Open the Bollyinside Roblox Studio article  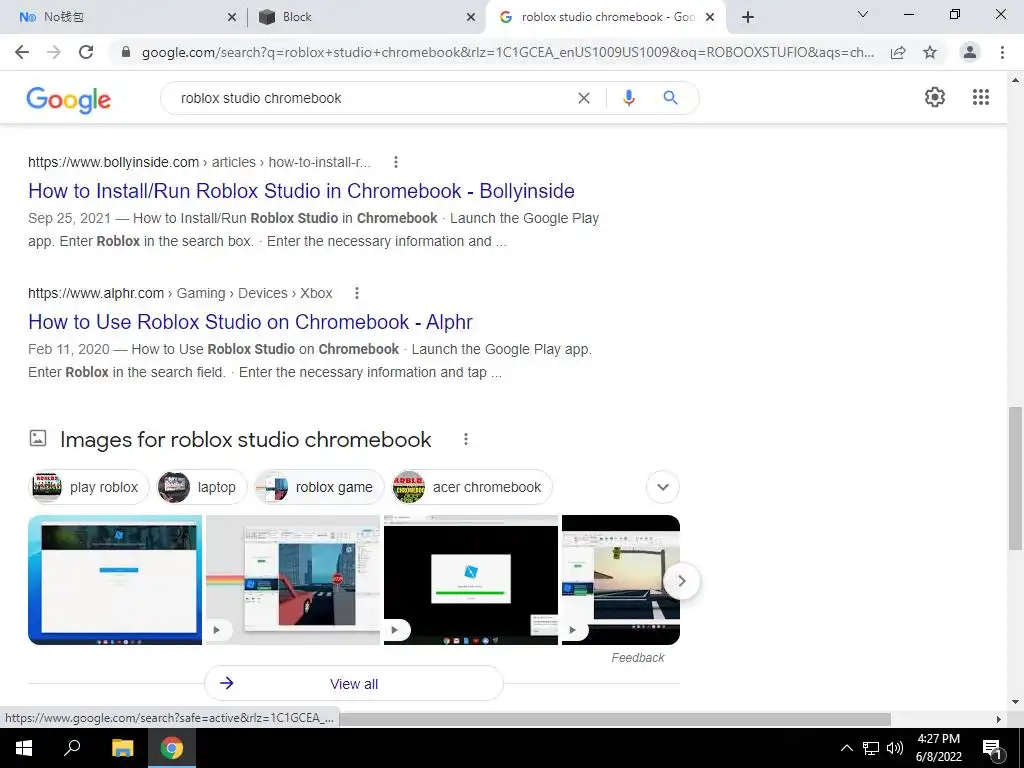(301, 191)
